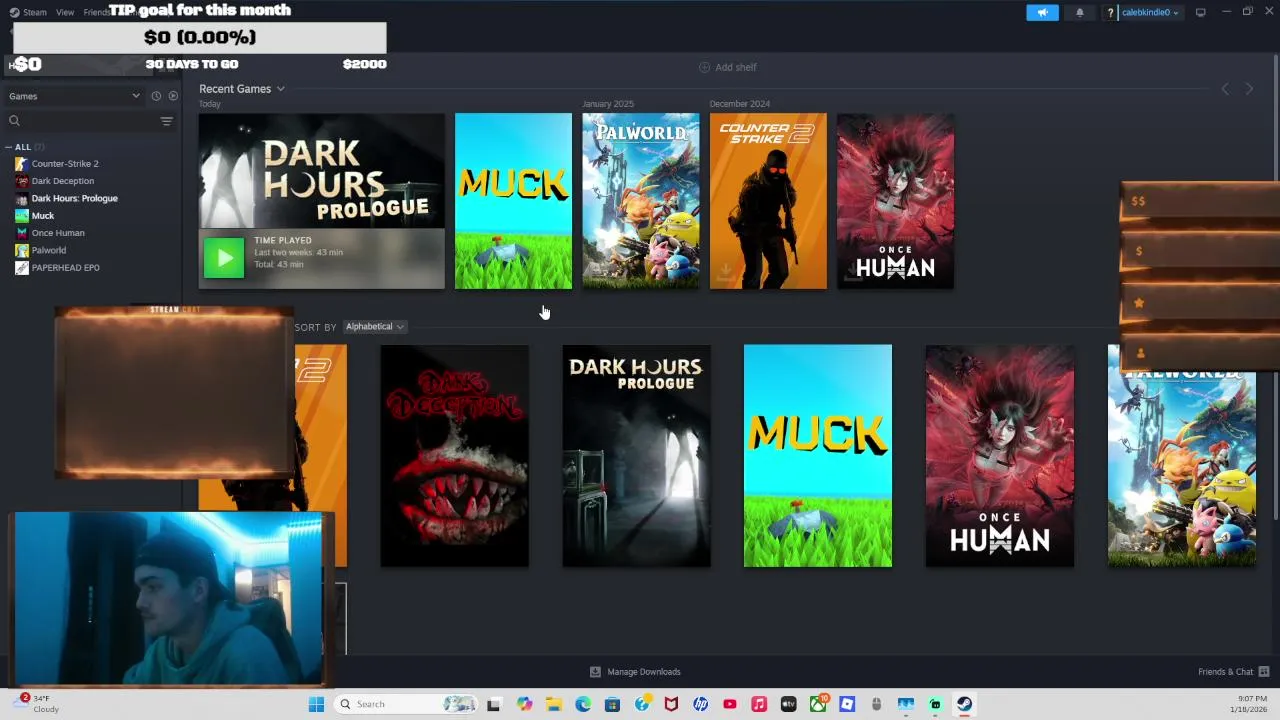Open Once Human cover in alphabetical shelf
Viewport: 1280px width, 720px height.
1000,456
